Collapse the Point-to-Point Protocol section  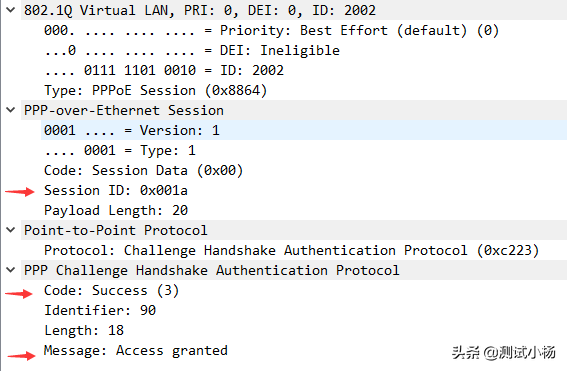pos(11,230)
